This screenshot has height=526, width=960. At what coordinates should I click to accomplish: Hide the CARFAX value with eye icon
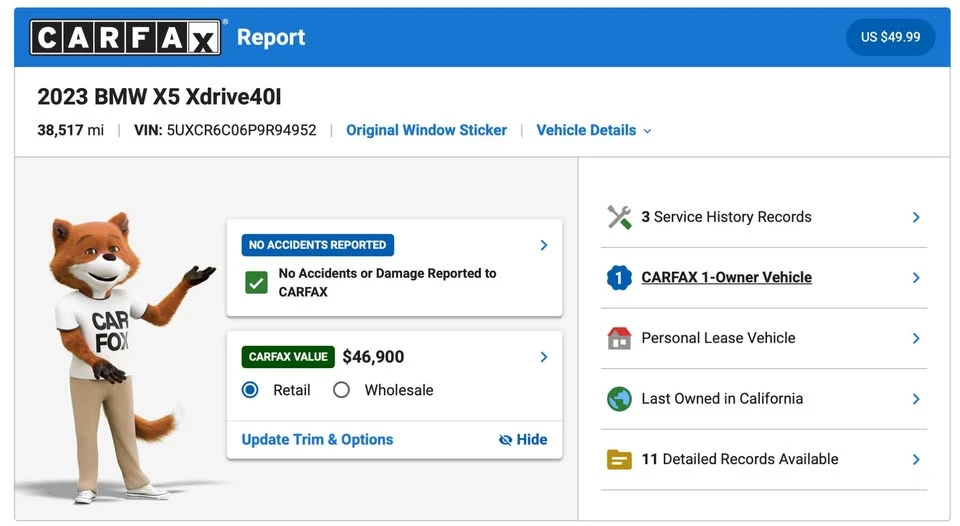pyautogui.click(x=523, y=440)
